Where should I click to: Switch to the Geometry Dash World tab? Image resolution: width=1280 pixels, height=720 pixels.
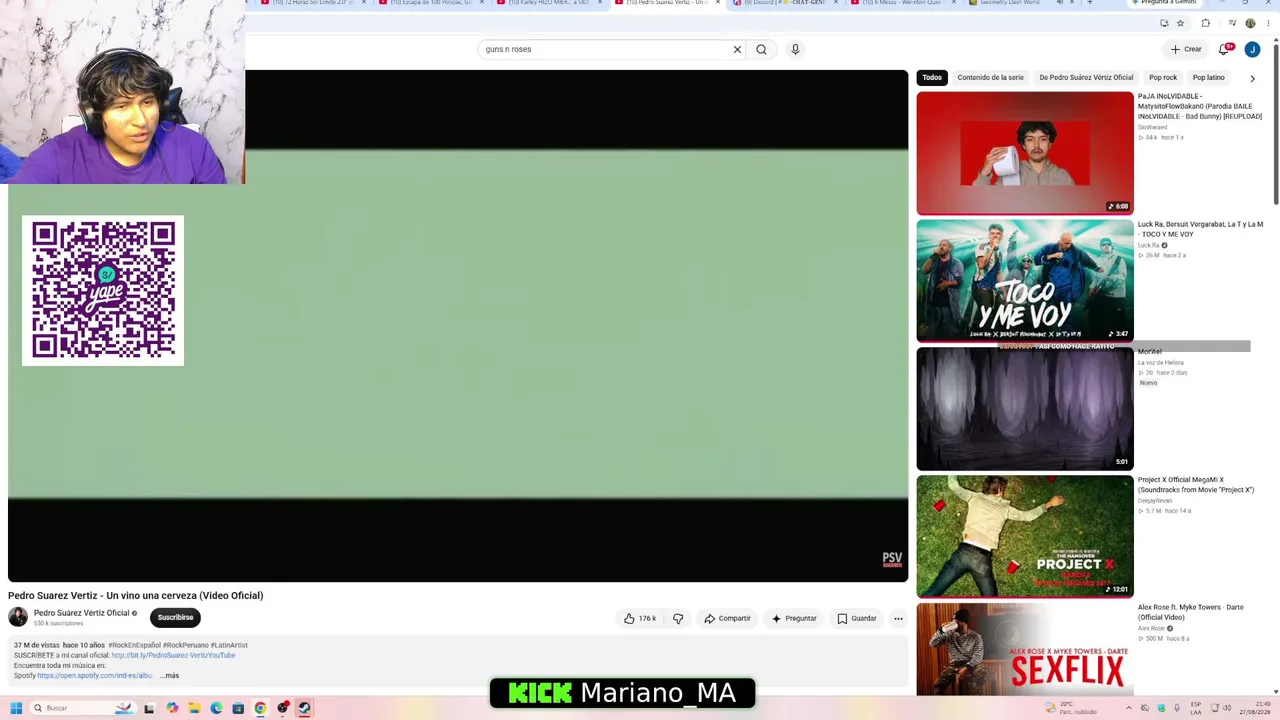coord(1023,3)
